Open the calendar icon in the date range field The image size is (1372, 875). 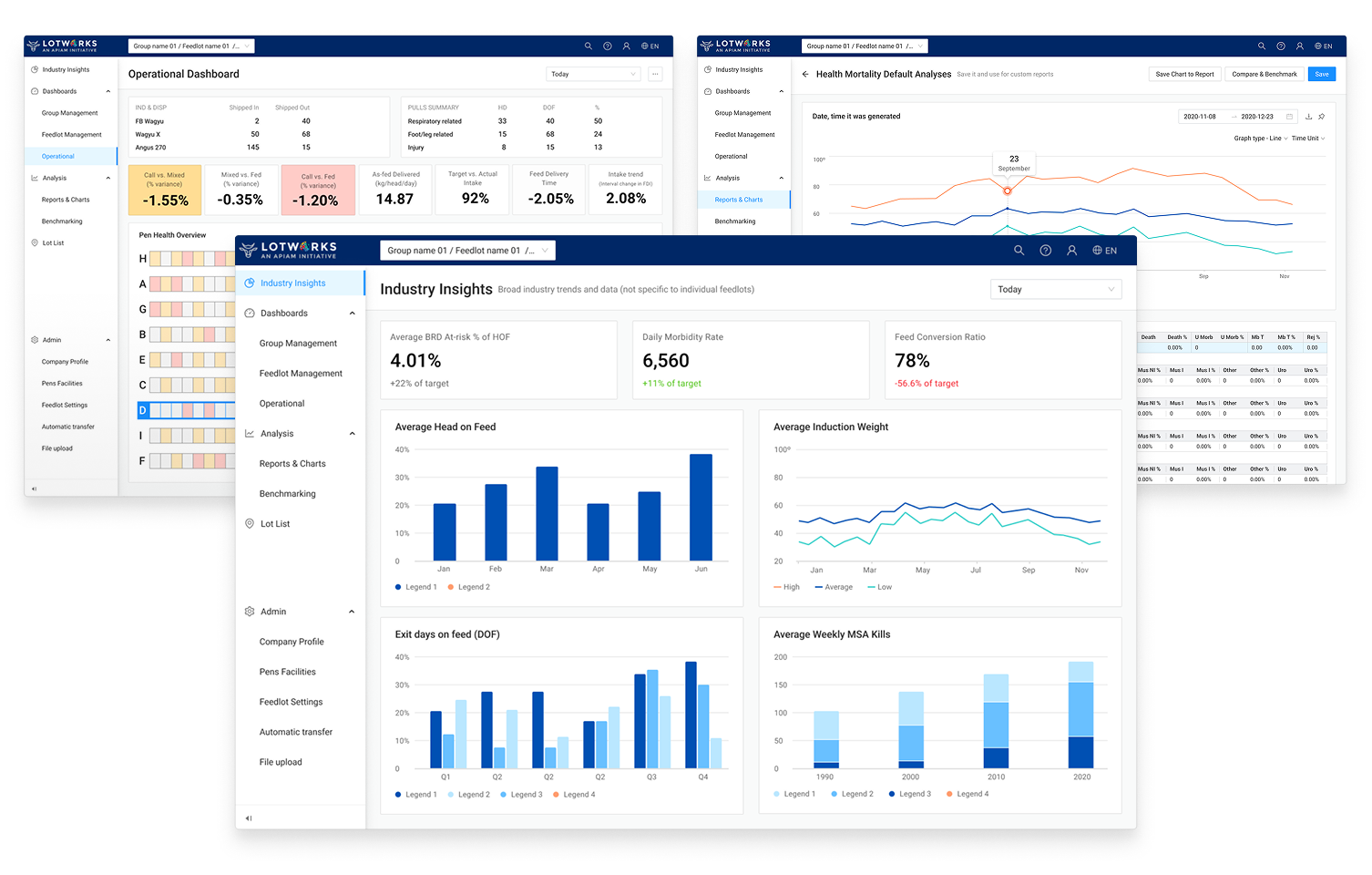[1290, 117]
